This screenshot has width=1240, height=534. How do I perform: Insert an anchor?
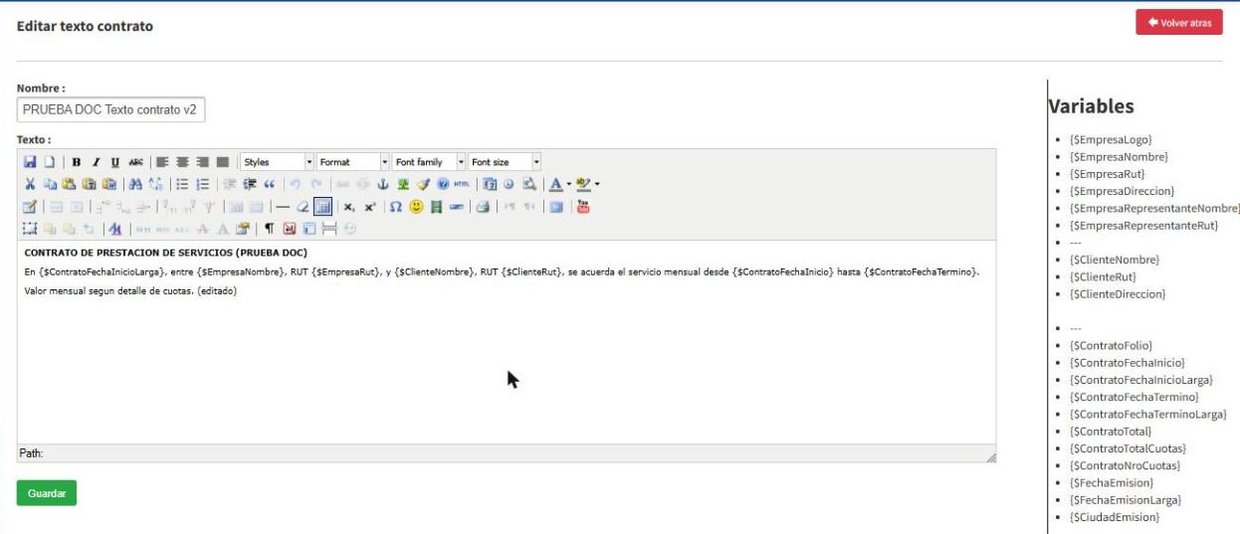383,184
